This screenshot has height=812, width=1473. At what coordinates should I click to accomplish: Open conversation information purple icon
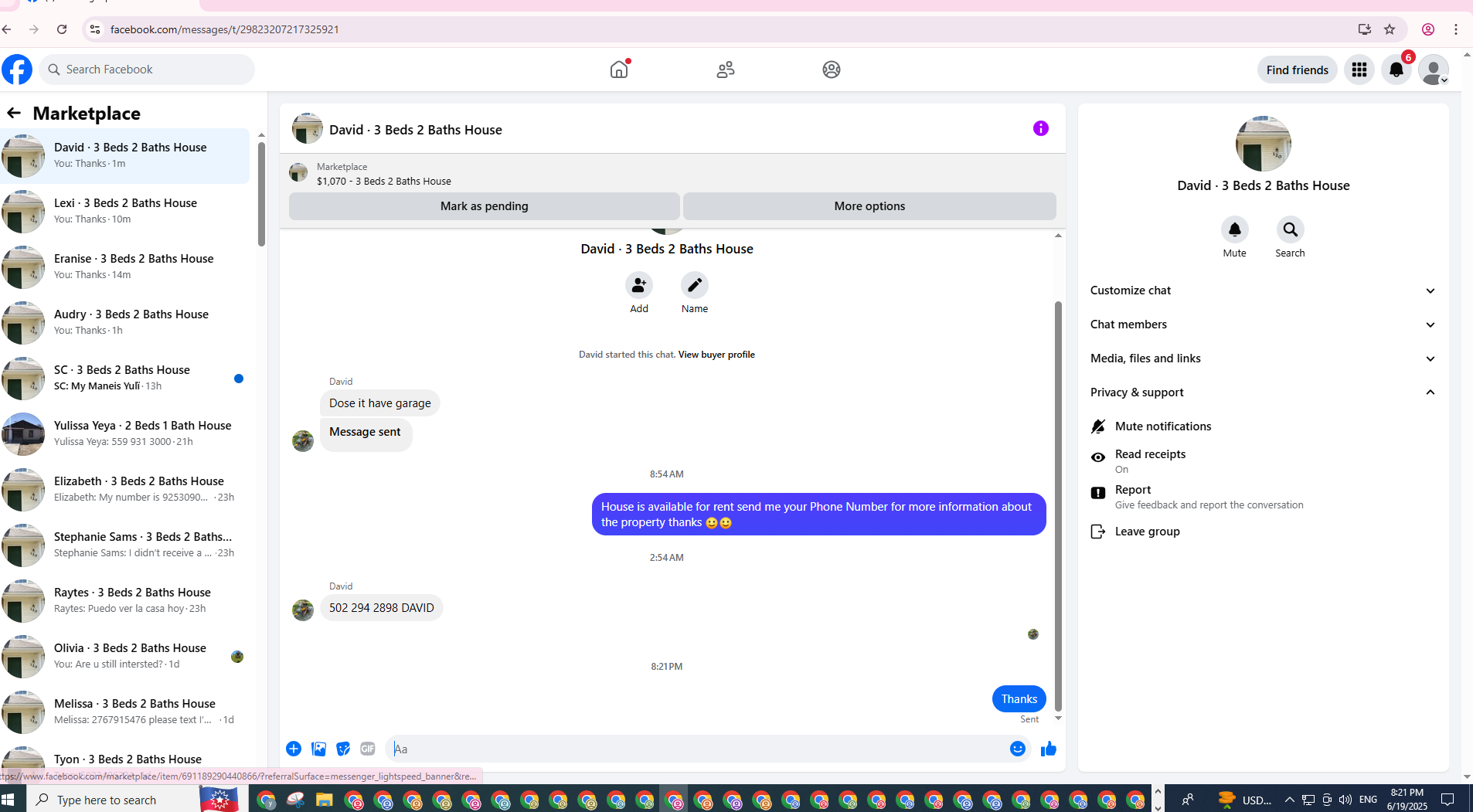(1040, 128)
